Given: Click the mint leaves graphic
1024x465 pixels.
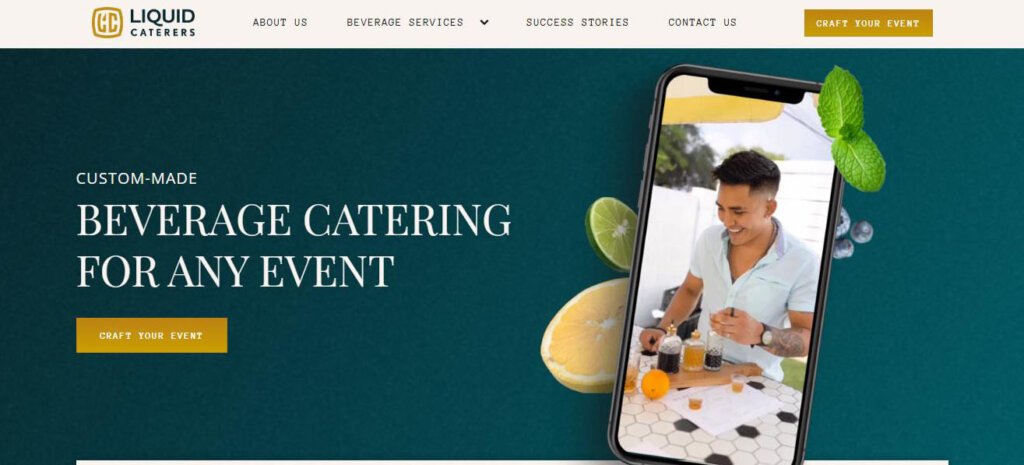Looking at the screenshot, I should click(x=851, y=128).
